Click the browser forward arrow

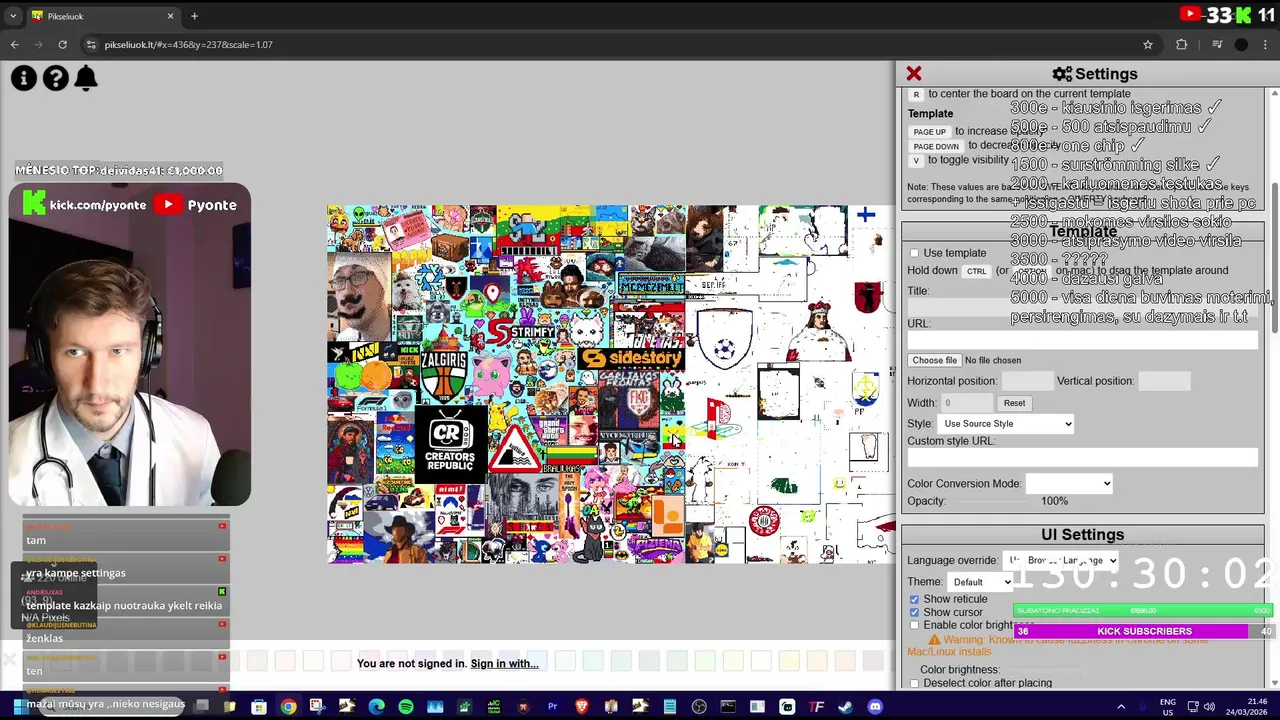pos(38,44)
